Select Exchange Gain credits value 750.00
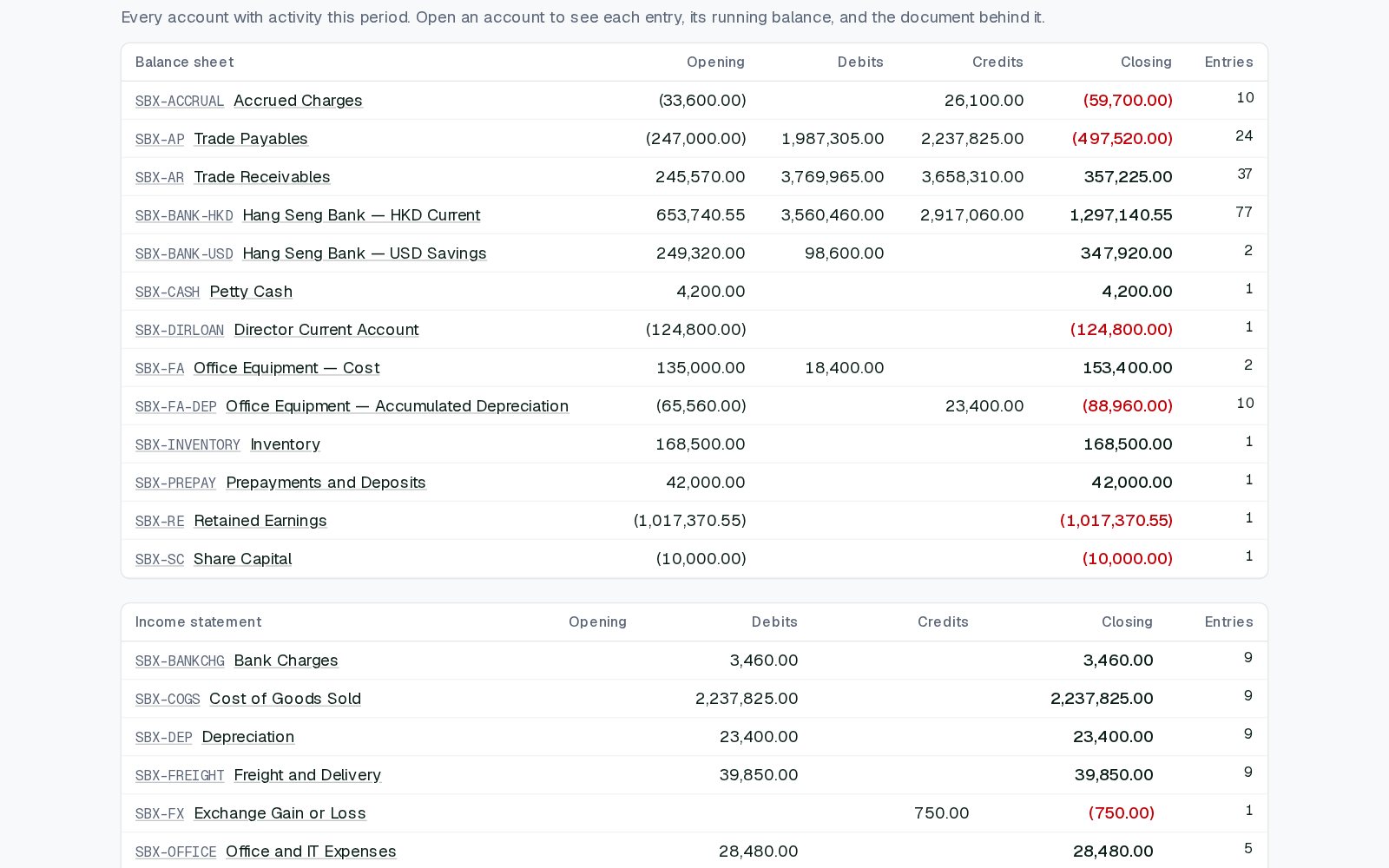This screenshot has width=1389, height=868. click(942, 813)
